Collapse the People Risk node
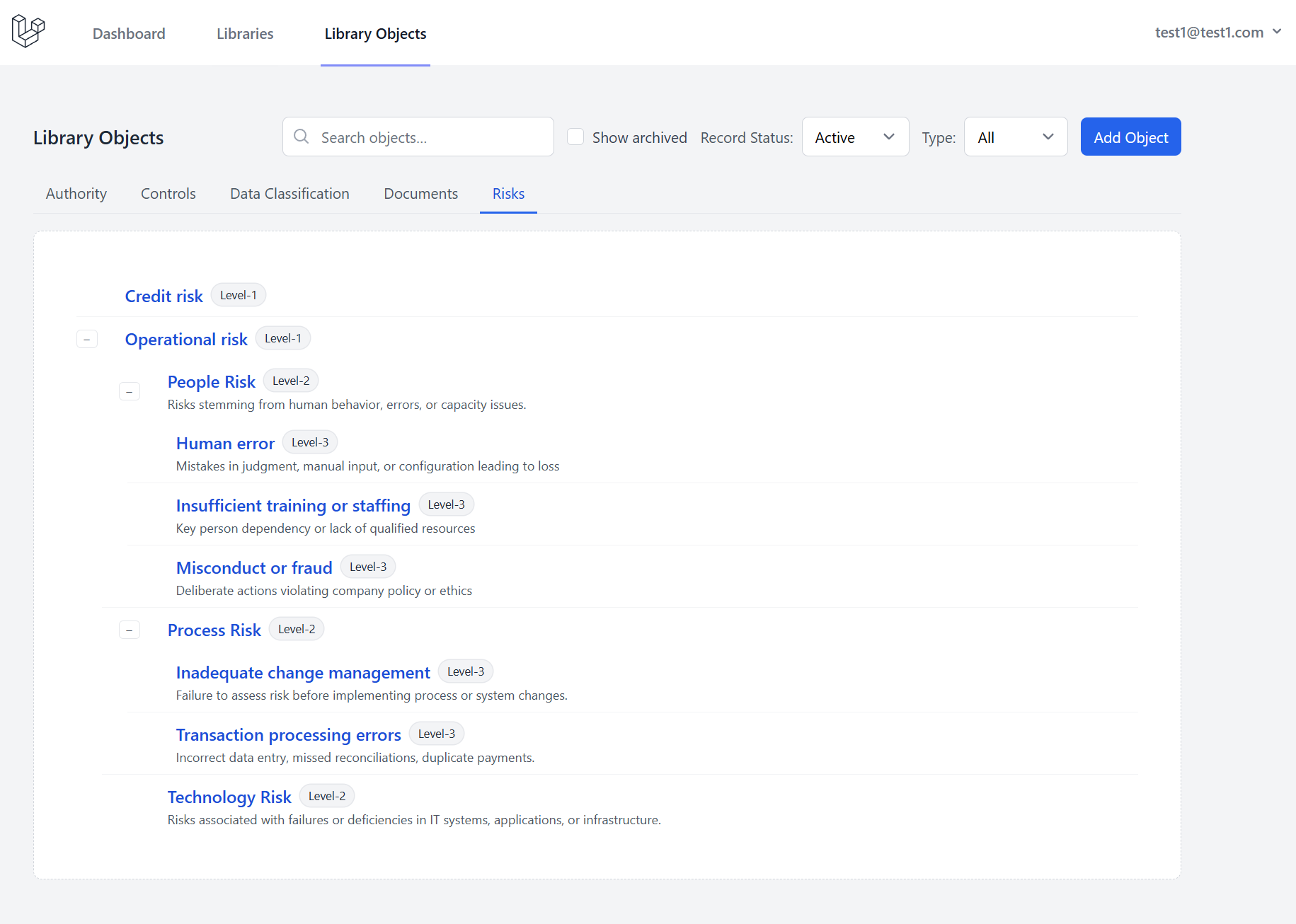The height and width of the screenshot is (924, 1296). (130, 391)
